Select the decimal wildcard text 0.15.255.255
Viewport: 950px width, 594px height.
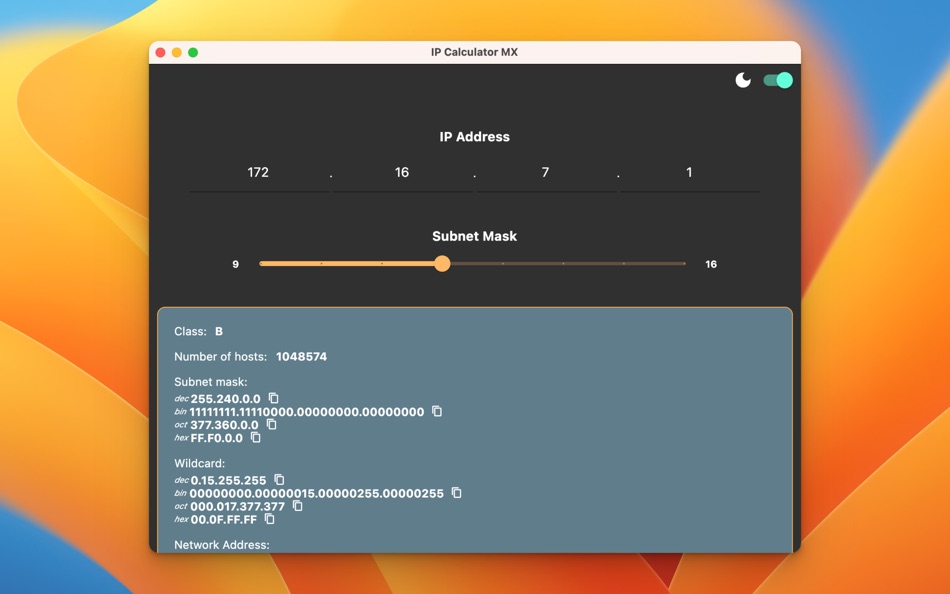(228, 481)
